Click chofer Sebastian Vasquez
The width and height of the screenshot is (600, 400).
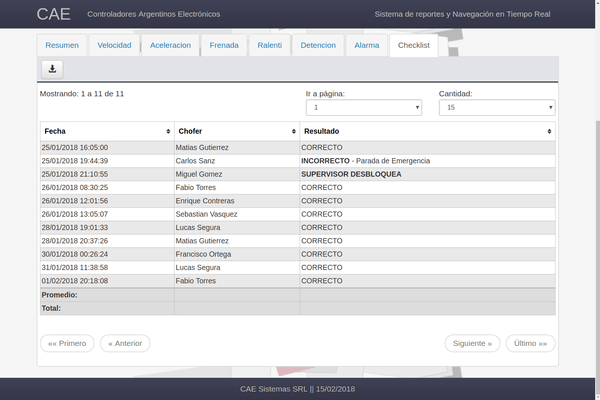206,214
